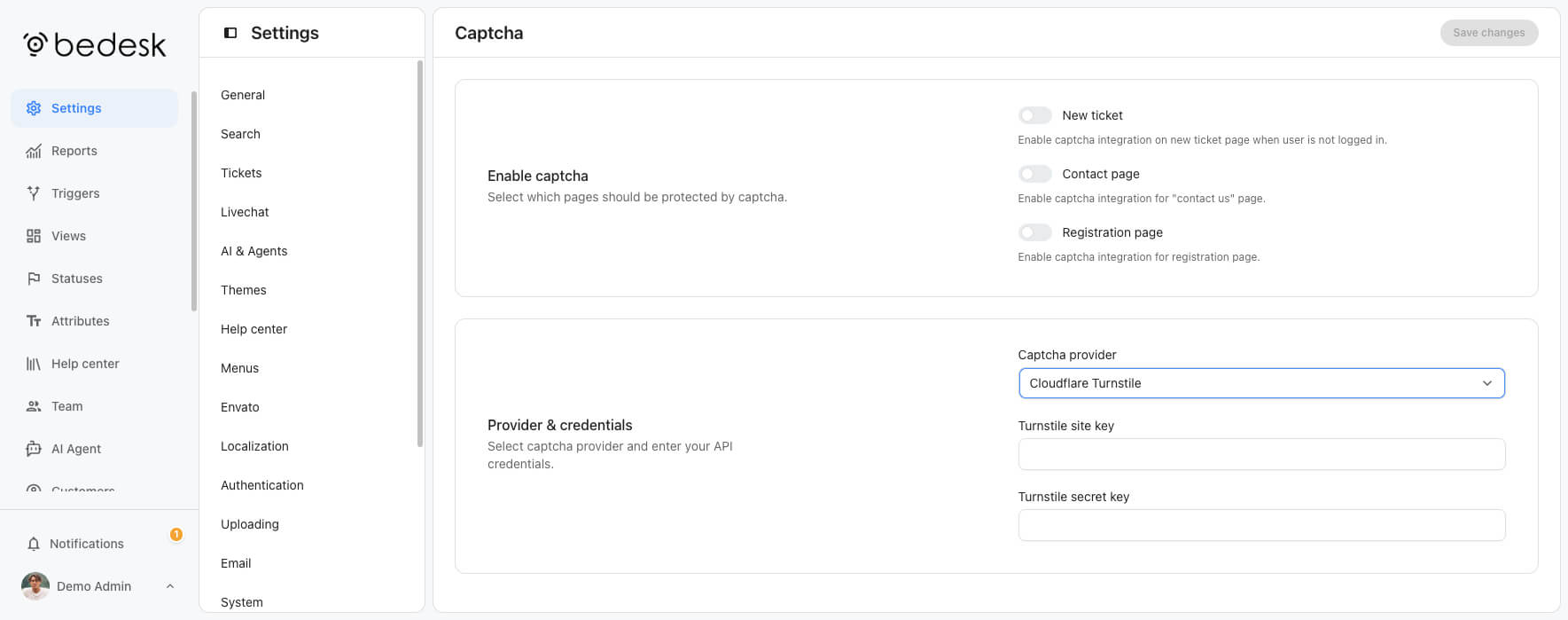Enable the New ticket captcha toggle
Viewport: 1568px width, 620px height.
coord(1034,115)
